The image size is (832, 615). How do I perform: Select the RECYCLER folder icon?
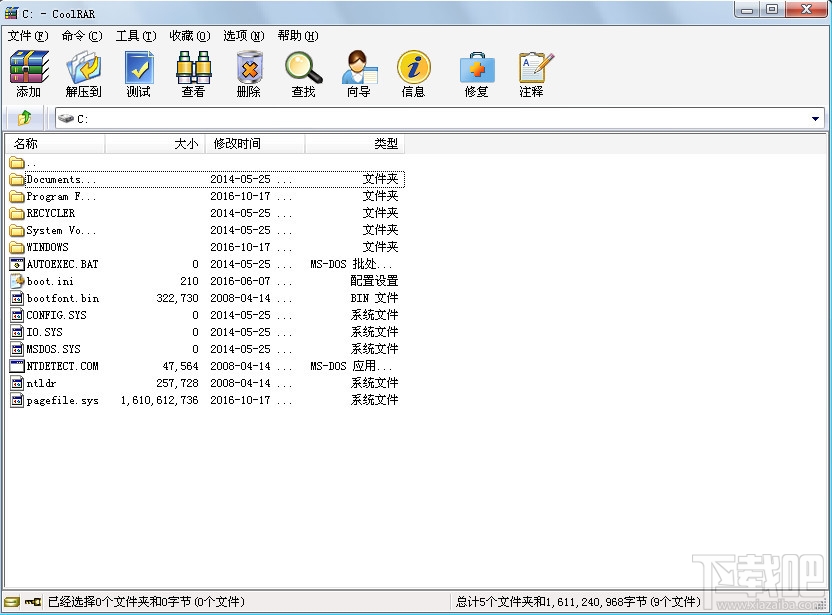click(17, 213)
